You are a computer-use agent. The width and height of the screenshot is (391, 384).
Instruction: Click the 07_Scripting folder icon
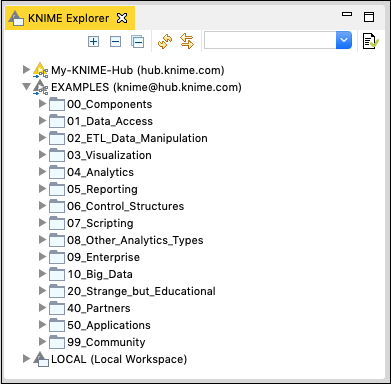pyautogui.click(x=57, y=223)
